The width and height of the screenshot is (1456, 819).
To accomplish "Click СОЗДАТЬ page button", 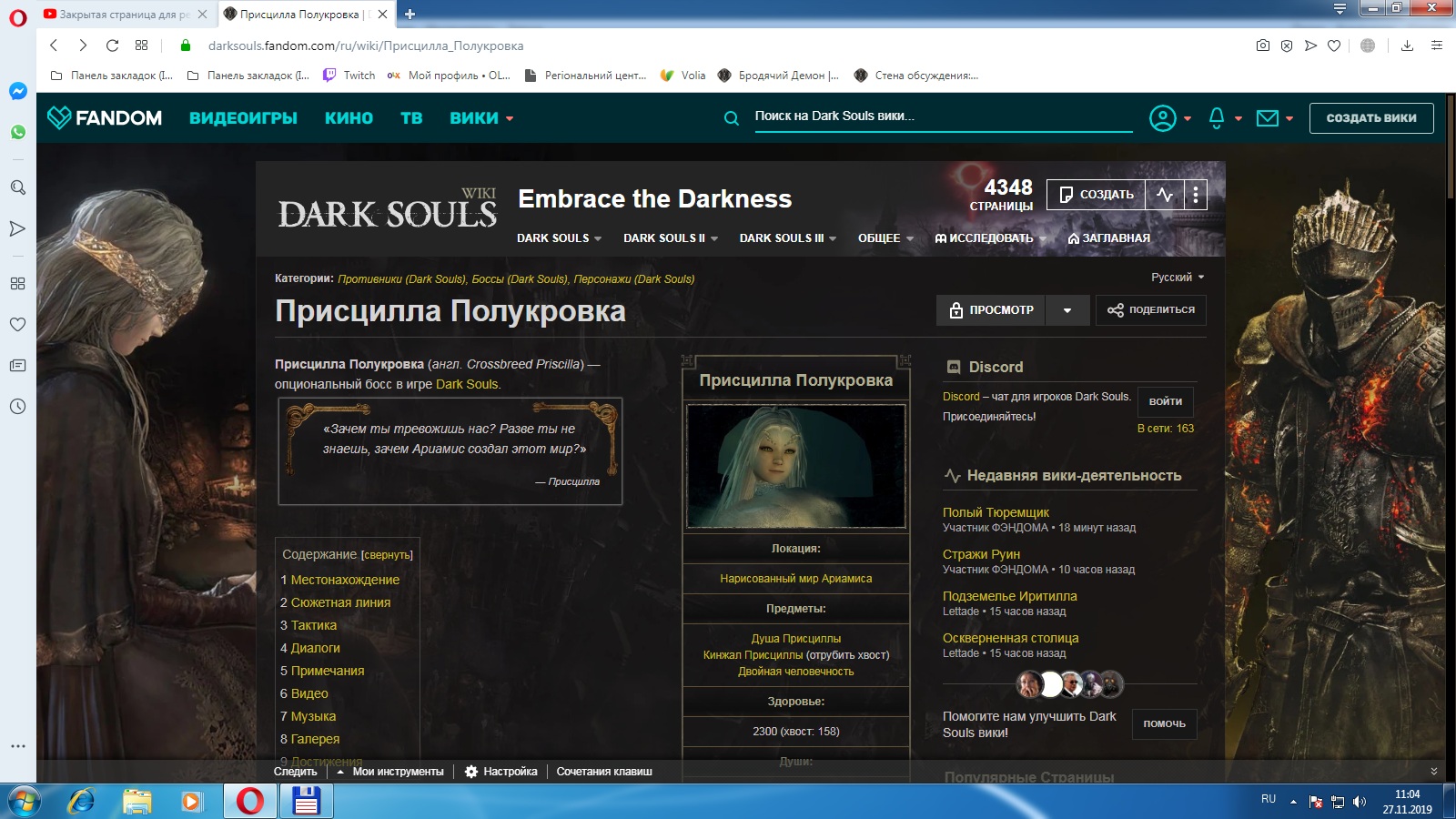I will coord(1097,195).
